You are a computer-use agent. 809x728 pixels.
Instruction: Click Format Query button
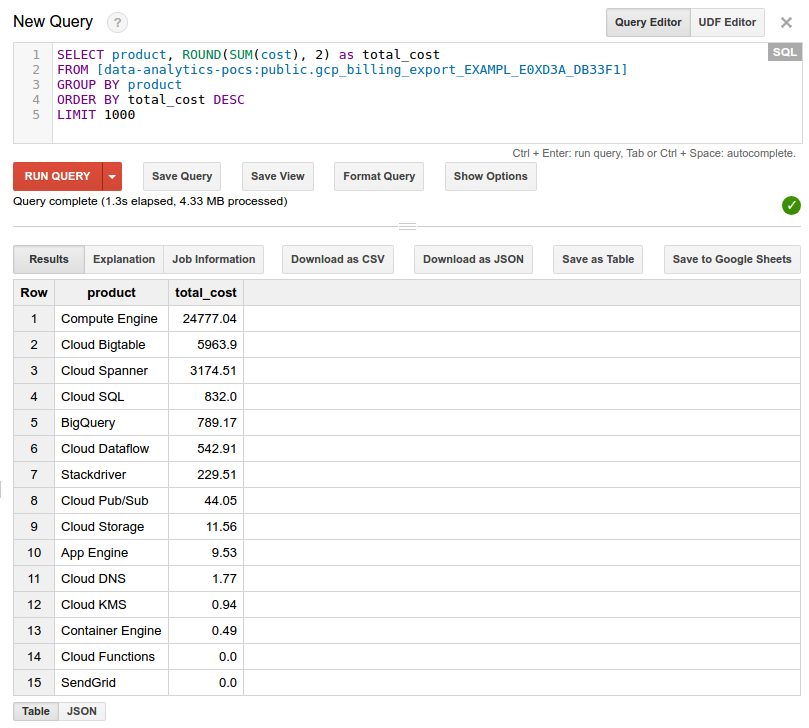pos(379,176)
